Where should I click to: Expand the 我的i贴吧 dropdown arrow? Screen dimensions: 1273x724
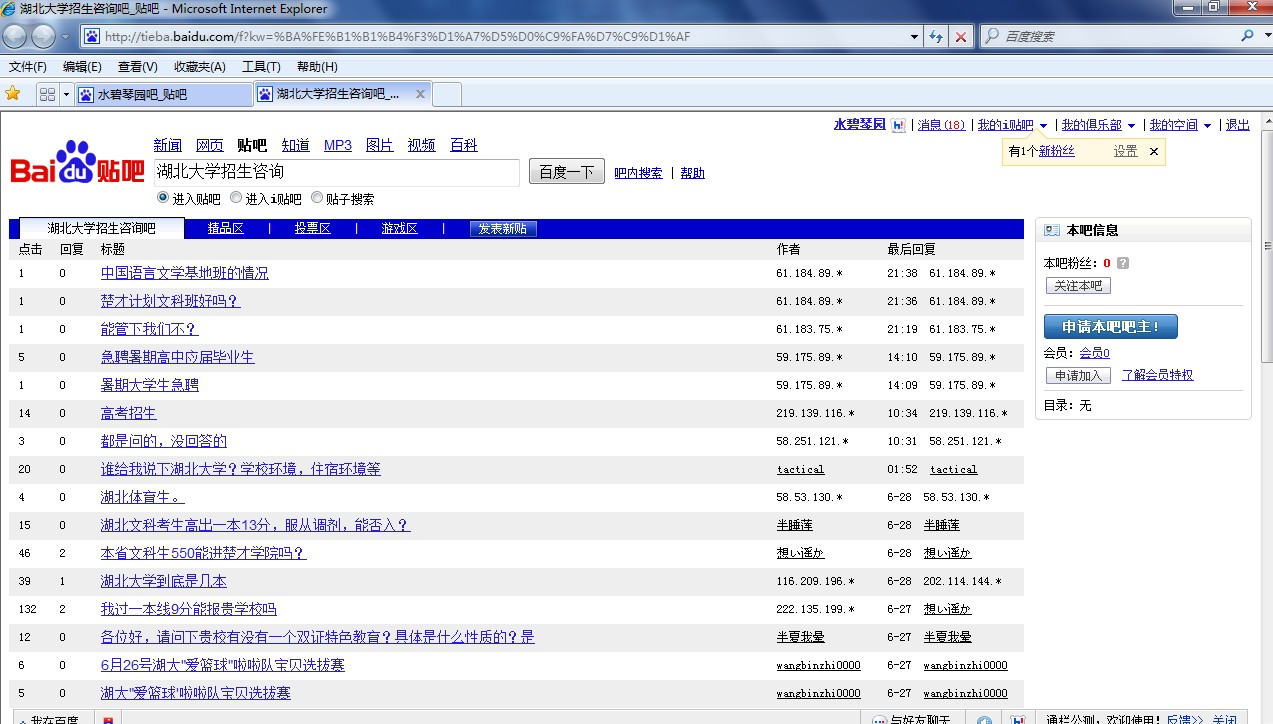pyautogui.click(x=1044, y=126)
